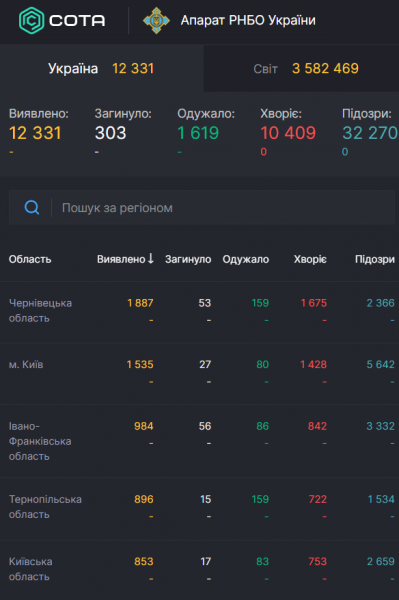399x600 pixels.
Task: Click Київ deaths value 27
Action: [x=205, y=364]
